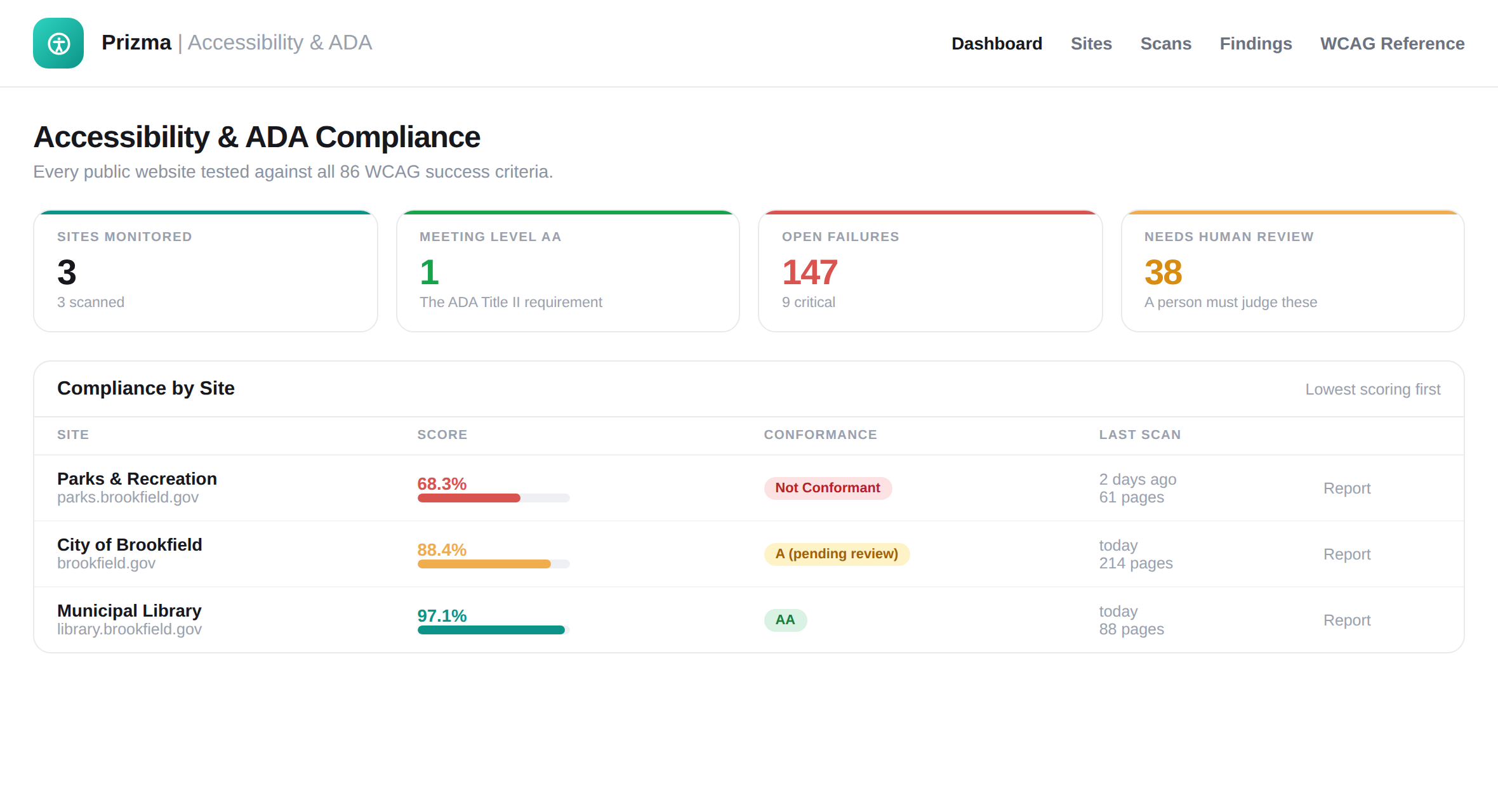
Task: Click the A (pending review) badge
Action: click(837, 554)
